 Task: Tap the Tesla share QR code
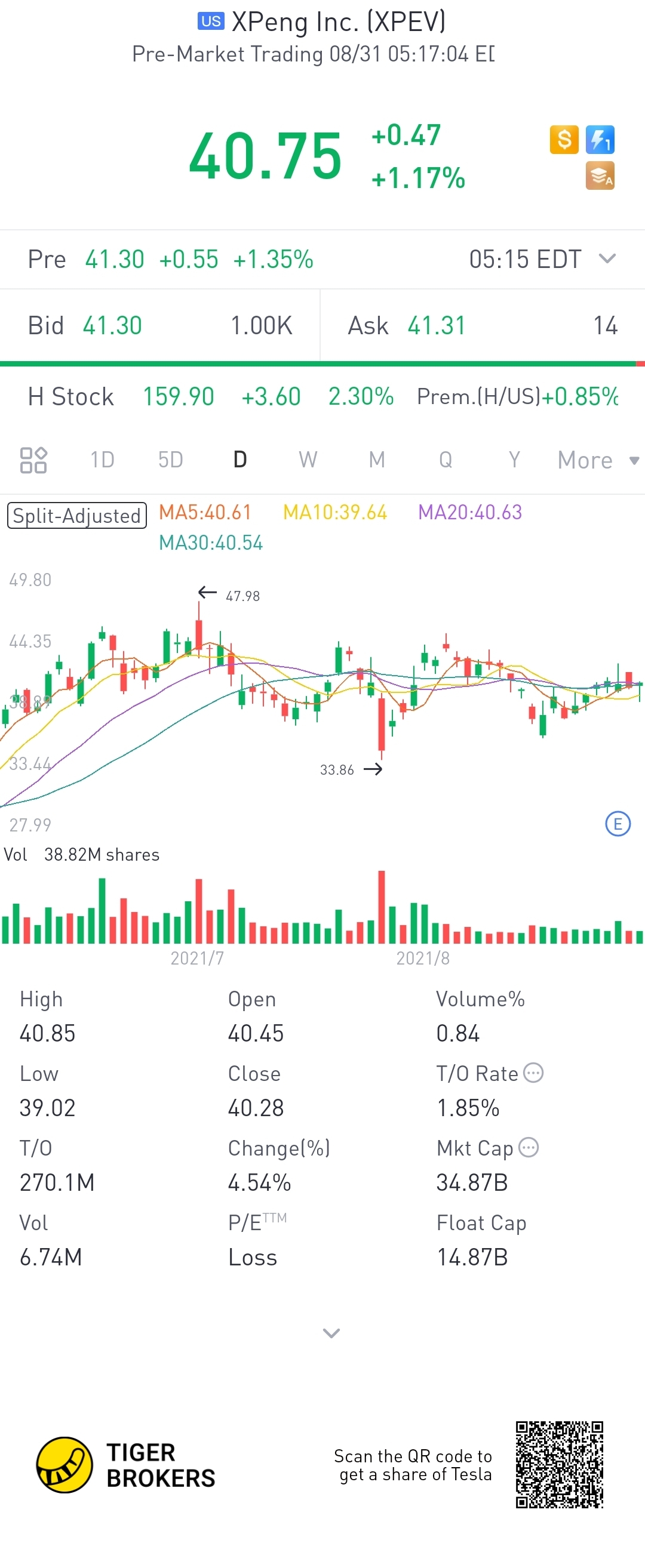tap(559, 1465)
